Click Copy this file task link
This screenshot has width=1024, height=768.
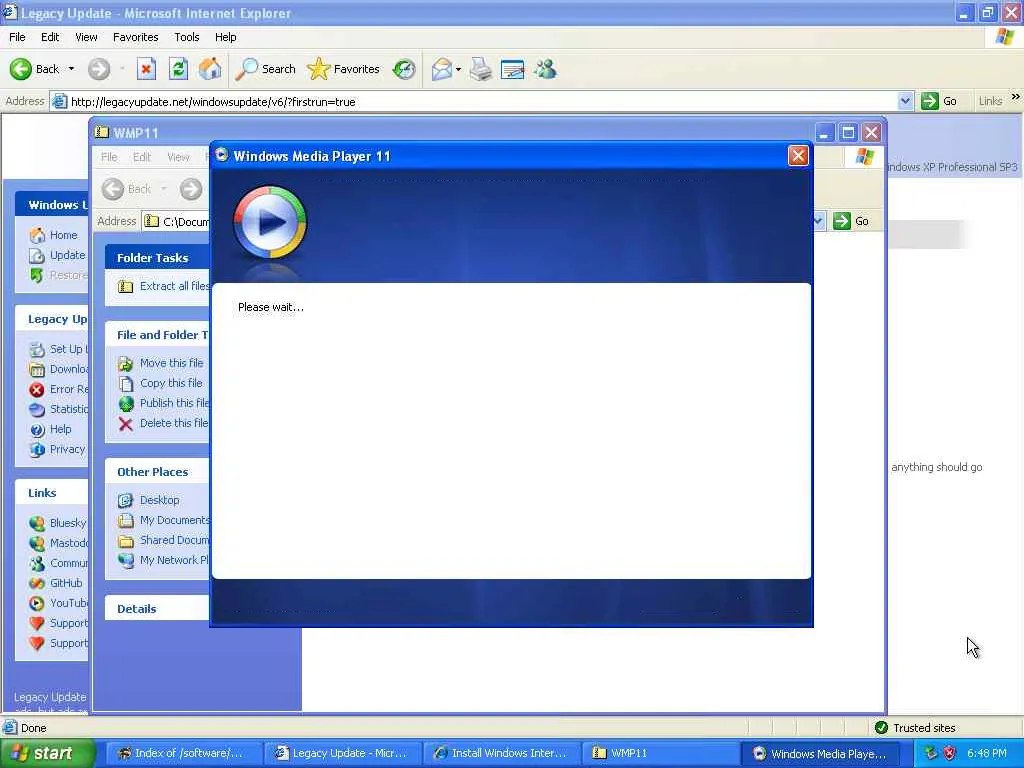point(160,383)
